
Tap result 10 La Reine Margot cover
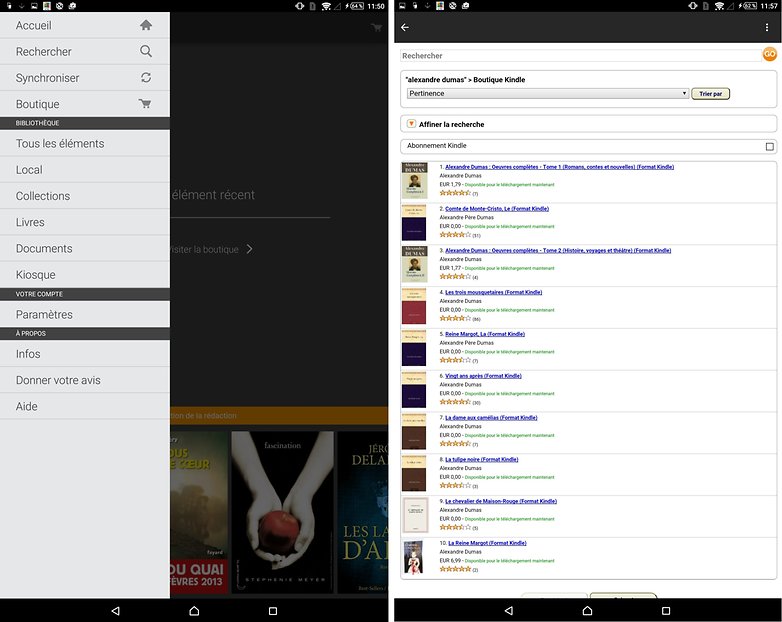413,557
